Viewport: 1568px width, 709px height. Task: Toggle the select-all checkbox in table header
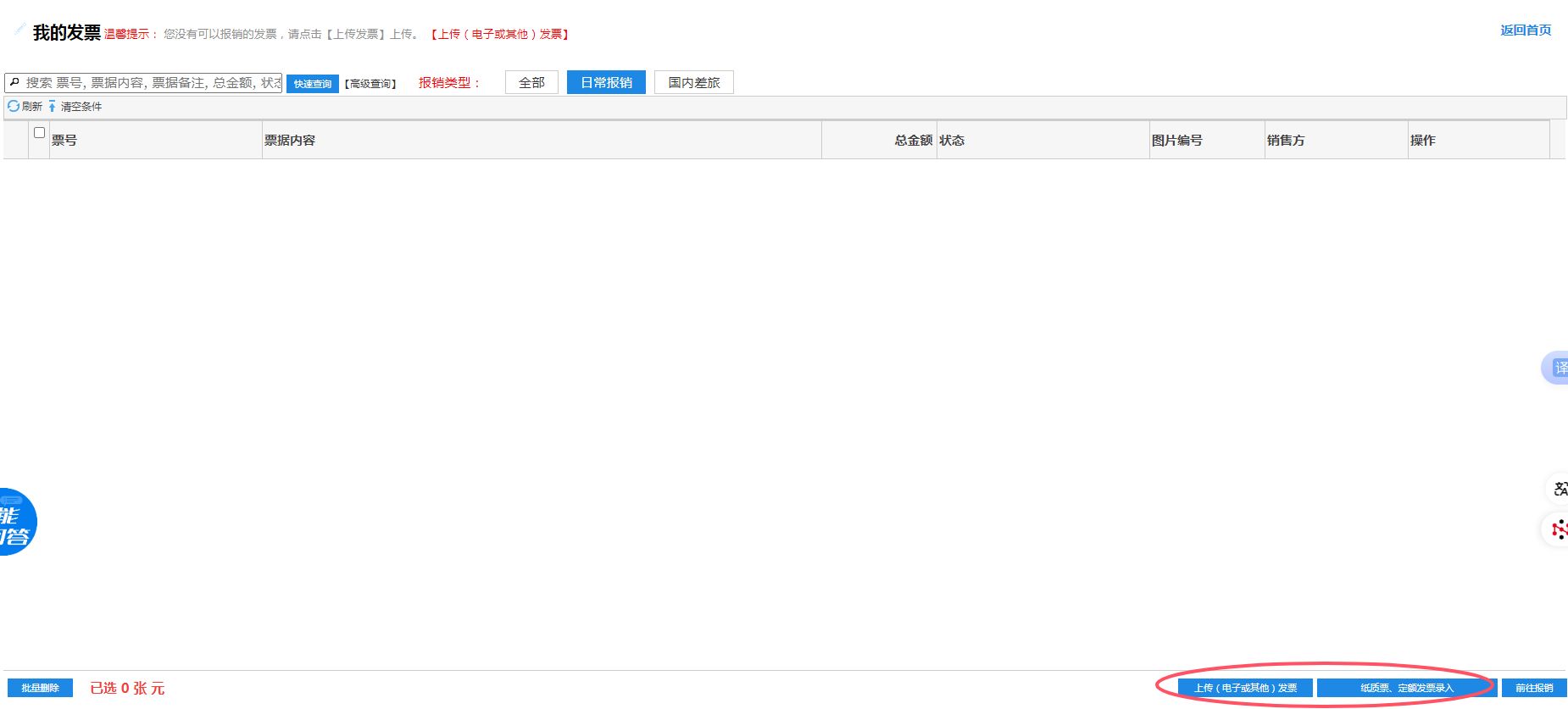click(39, 133)
